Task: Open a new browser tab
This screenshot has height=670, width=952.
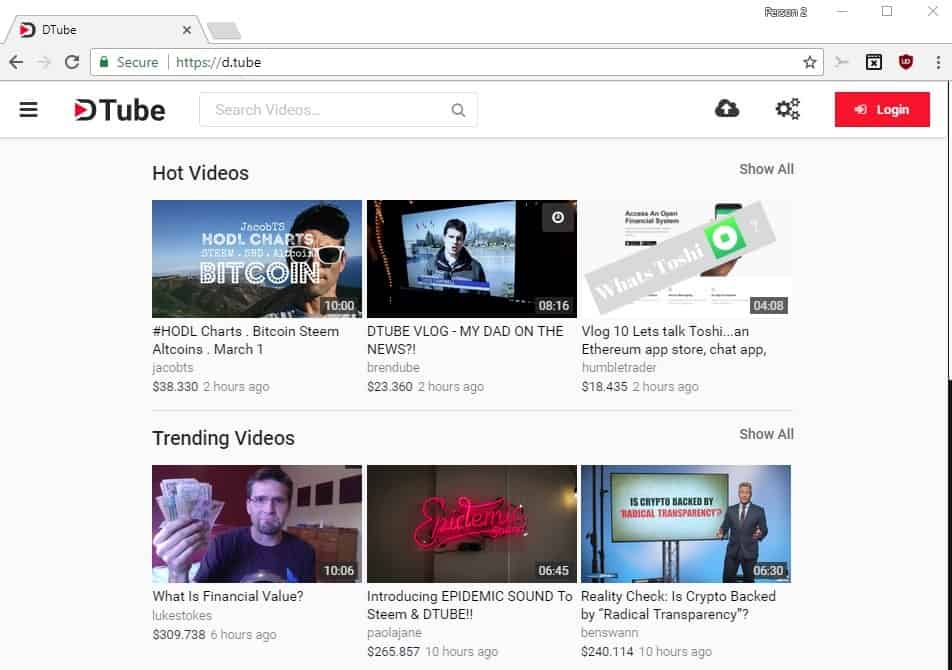Action: click(223, 31)
